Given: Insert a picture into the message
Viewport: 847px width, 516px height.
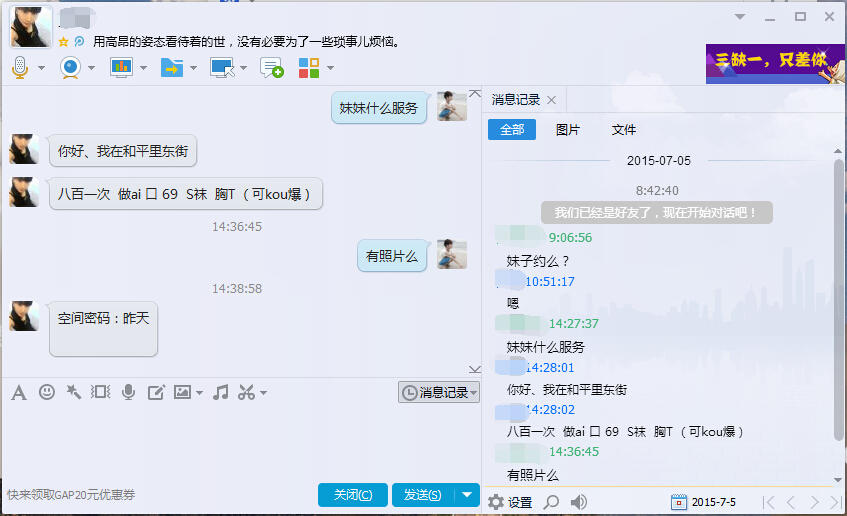Looking at the screenshot, I should (x=183, y=392).
